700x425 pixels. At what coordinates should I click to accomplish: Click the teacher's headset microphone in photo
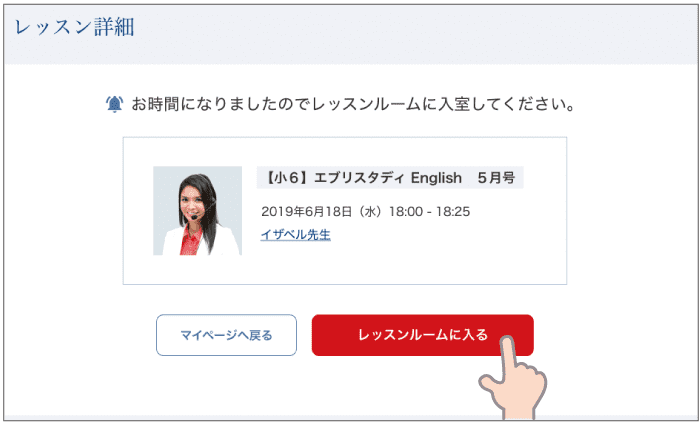click(196, 216)
